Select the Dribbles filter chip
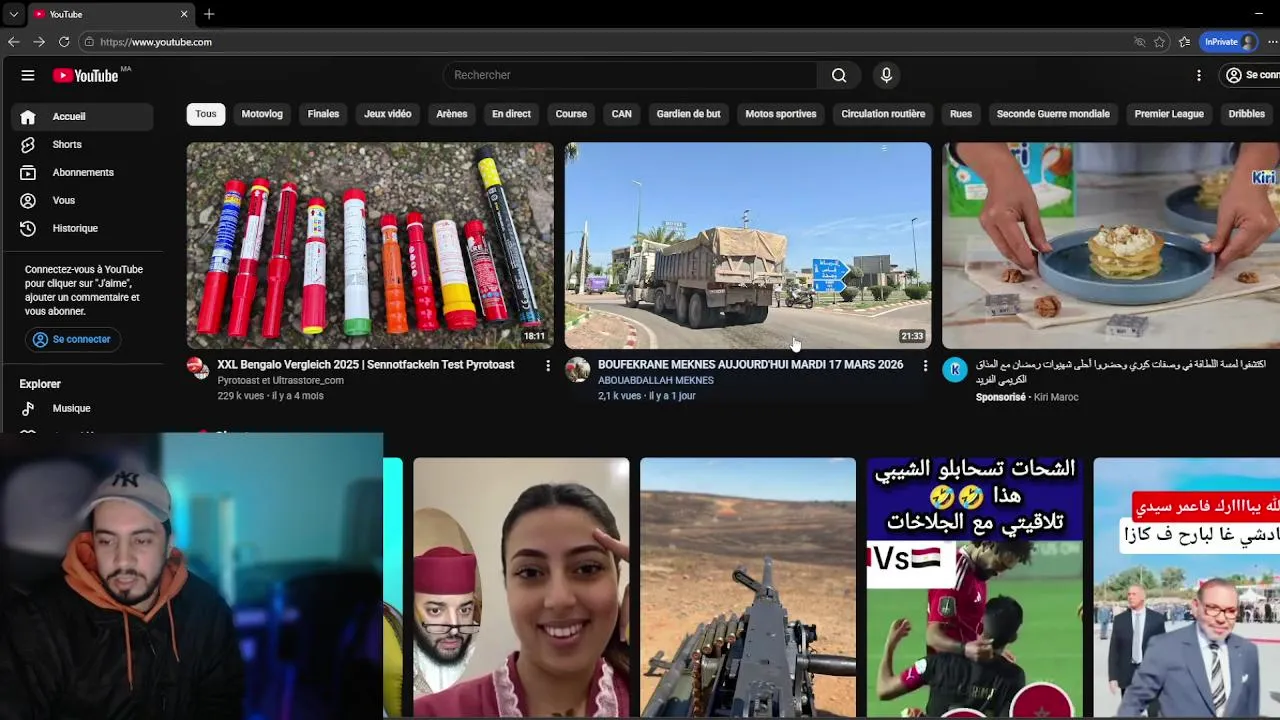Viewport: 1280px width, 720px height. pos(1247,114)
